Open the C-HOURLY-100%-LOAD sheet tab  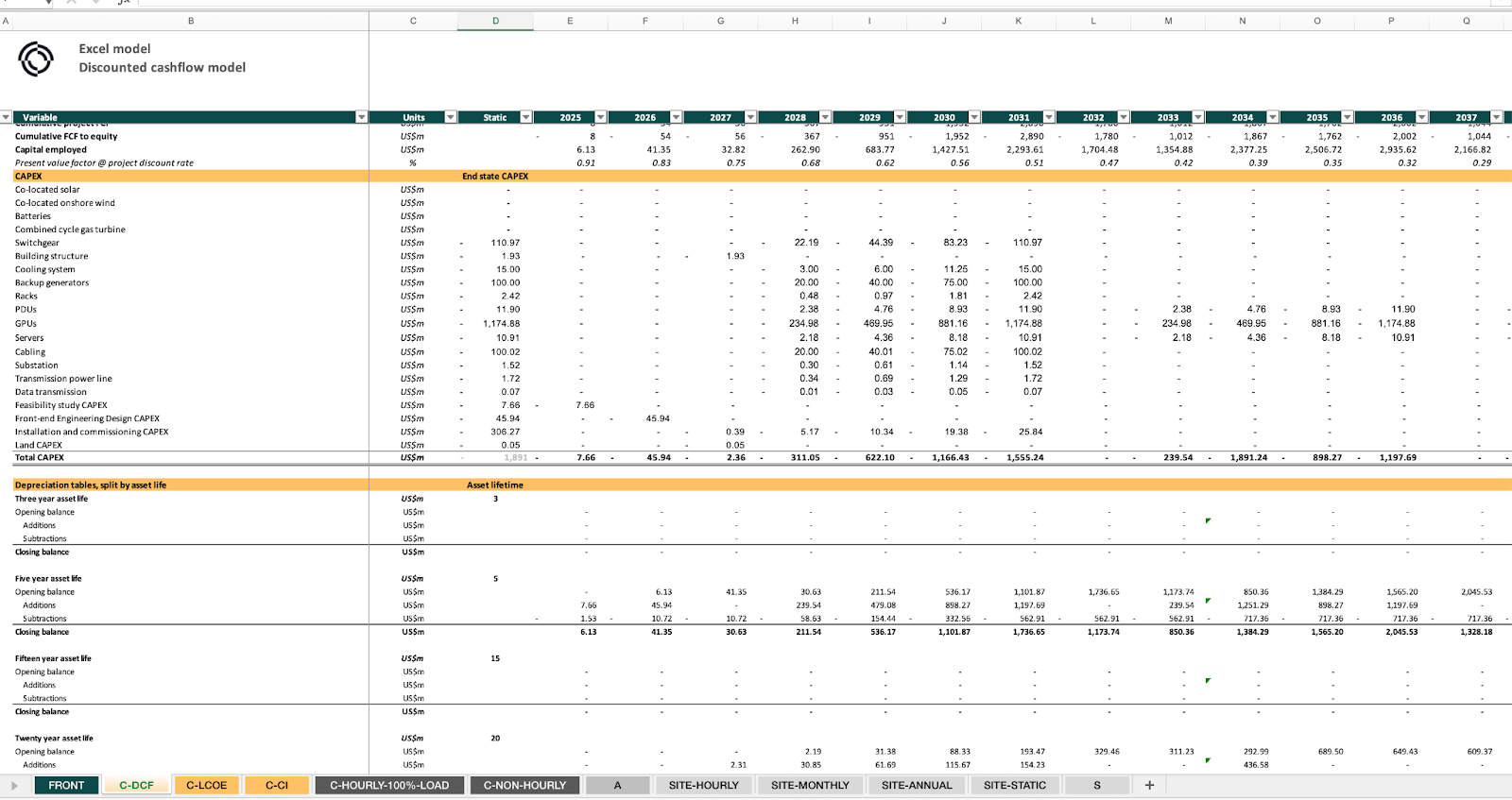pos(389,785)
